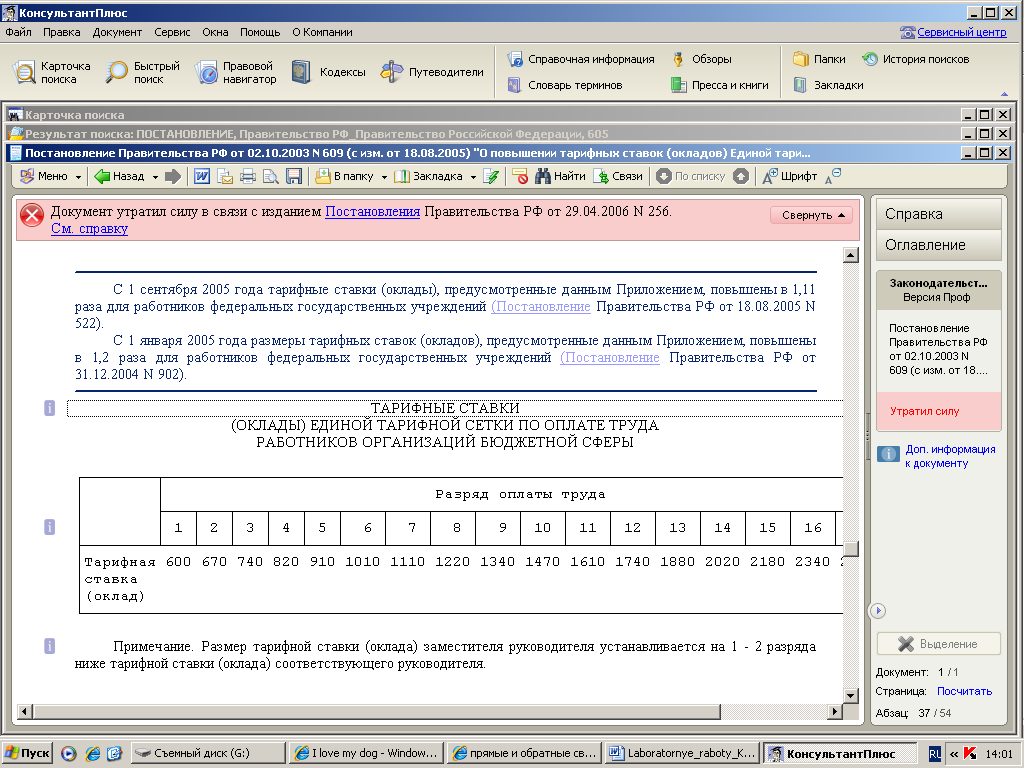The width and height of the screenshot is (1024, 768).
Task: Open the Документ menu
Action: (117, 32)
